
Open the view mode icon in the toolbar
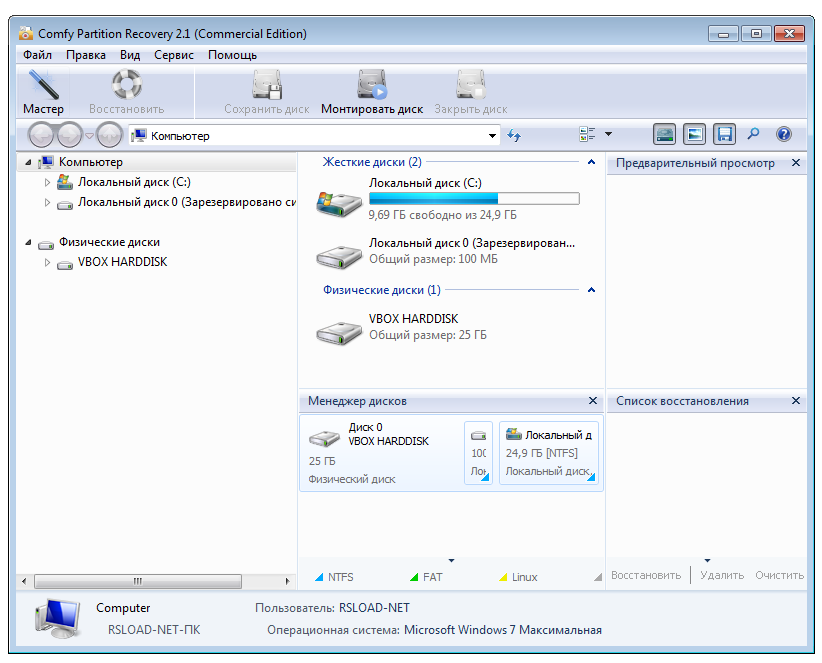pyautogui.click(x=587, y=134)
